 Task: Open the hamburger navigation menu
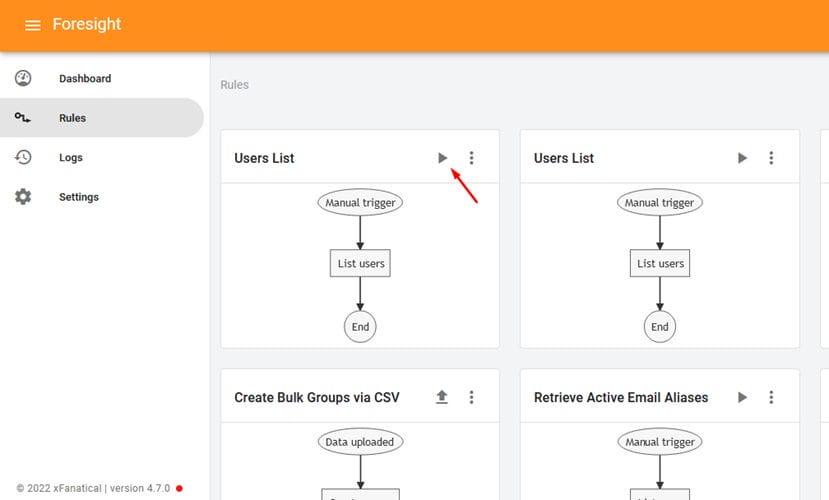33,25
